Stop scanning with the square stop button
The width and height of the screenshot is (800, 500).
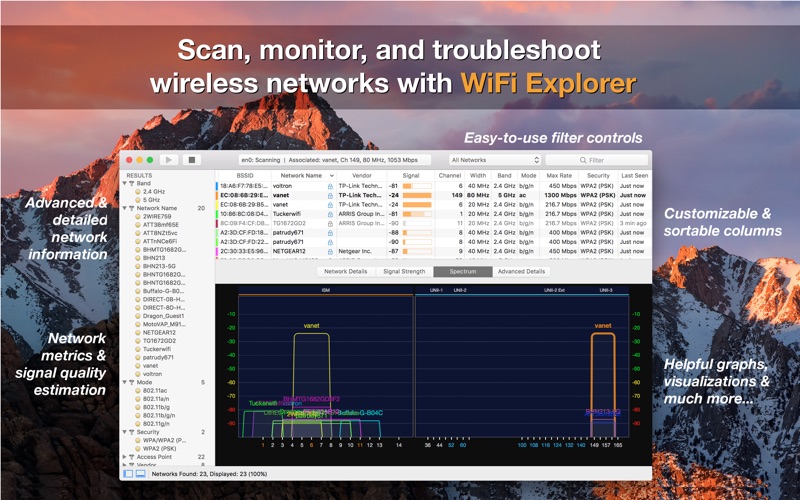tap(192, 160)
